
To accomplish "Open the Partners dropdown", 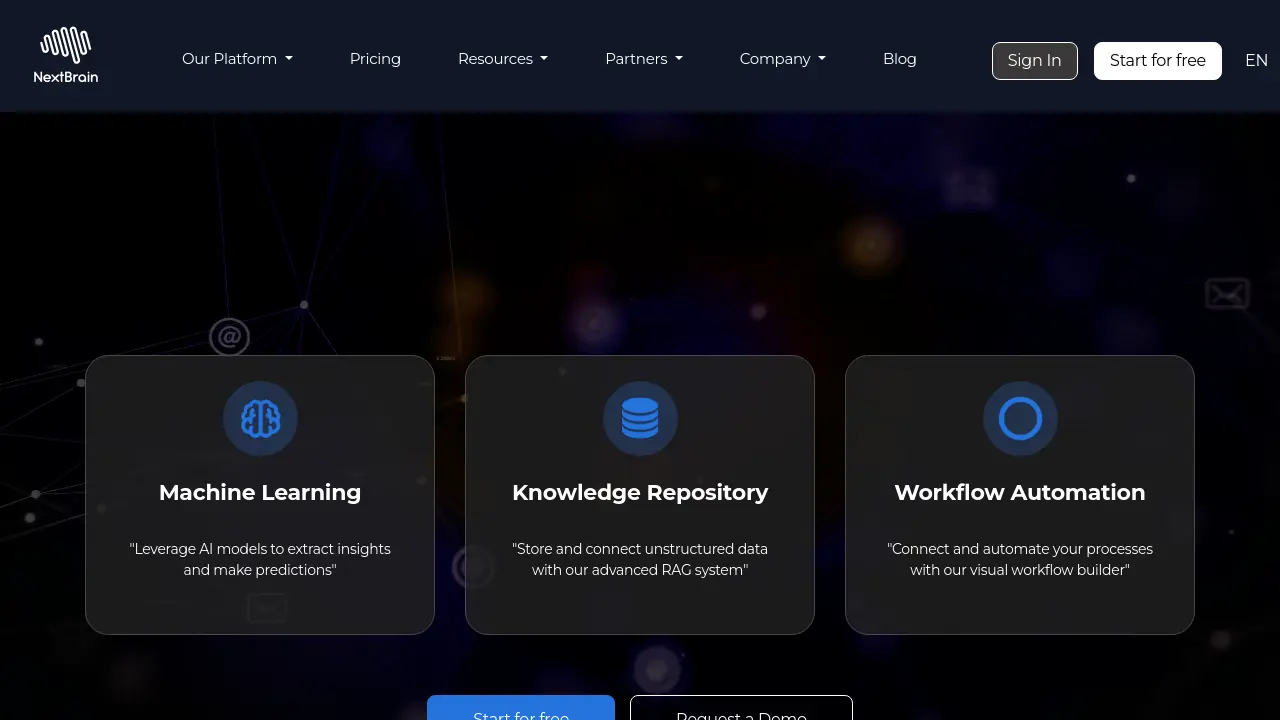I will (643, 58).
